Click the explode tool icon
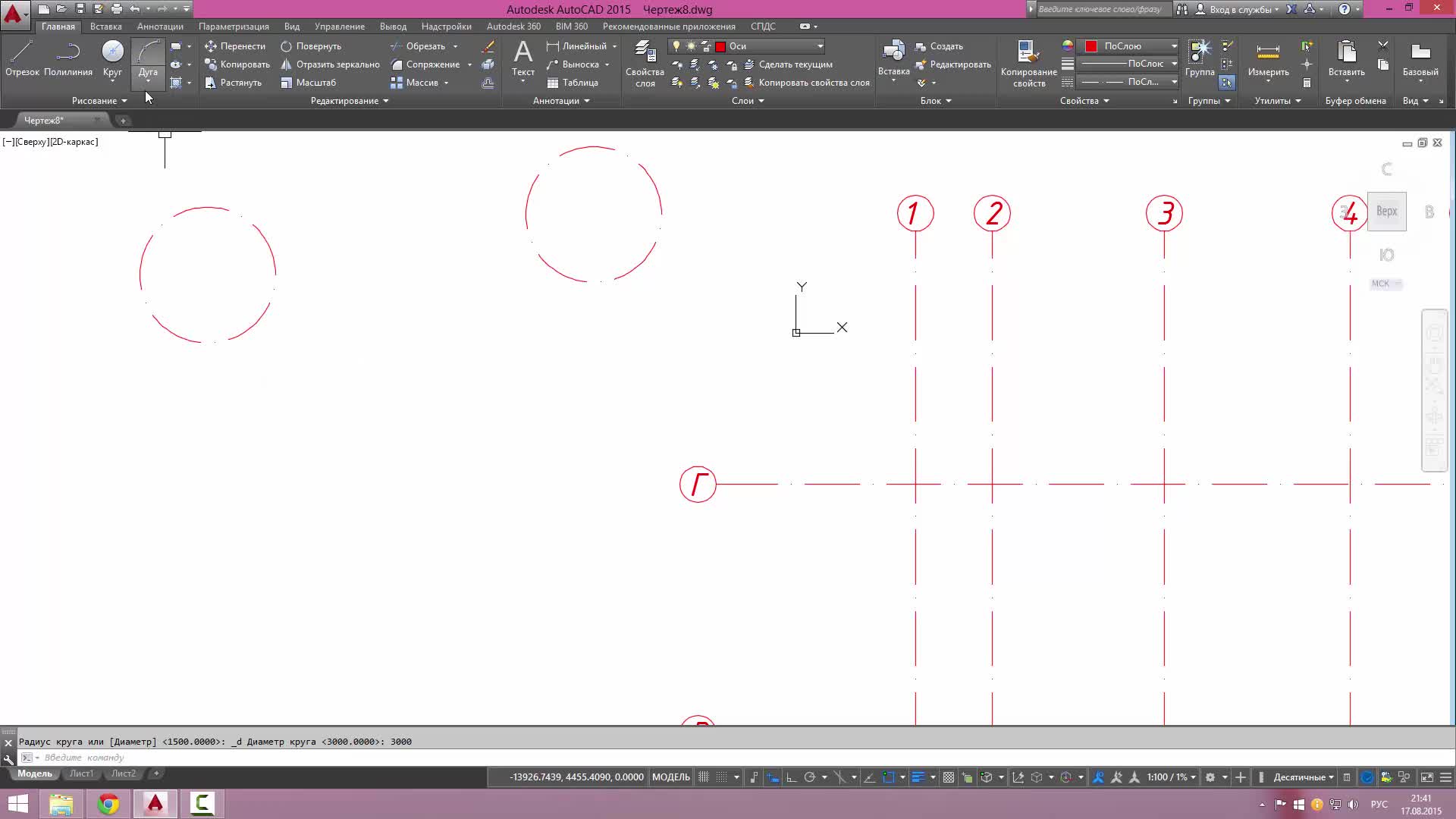1456x819 pixels. [x=488, y=64]
